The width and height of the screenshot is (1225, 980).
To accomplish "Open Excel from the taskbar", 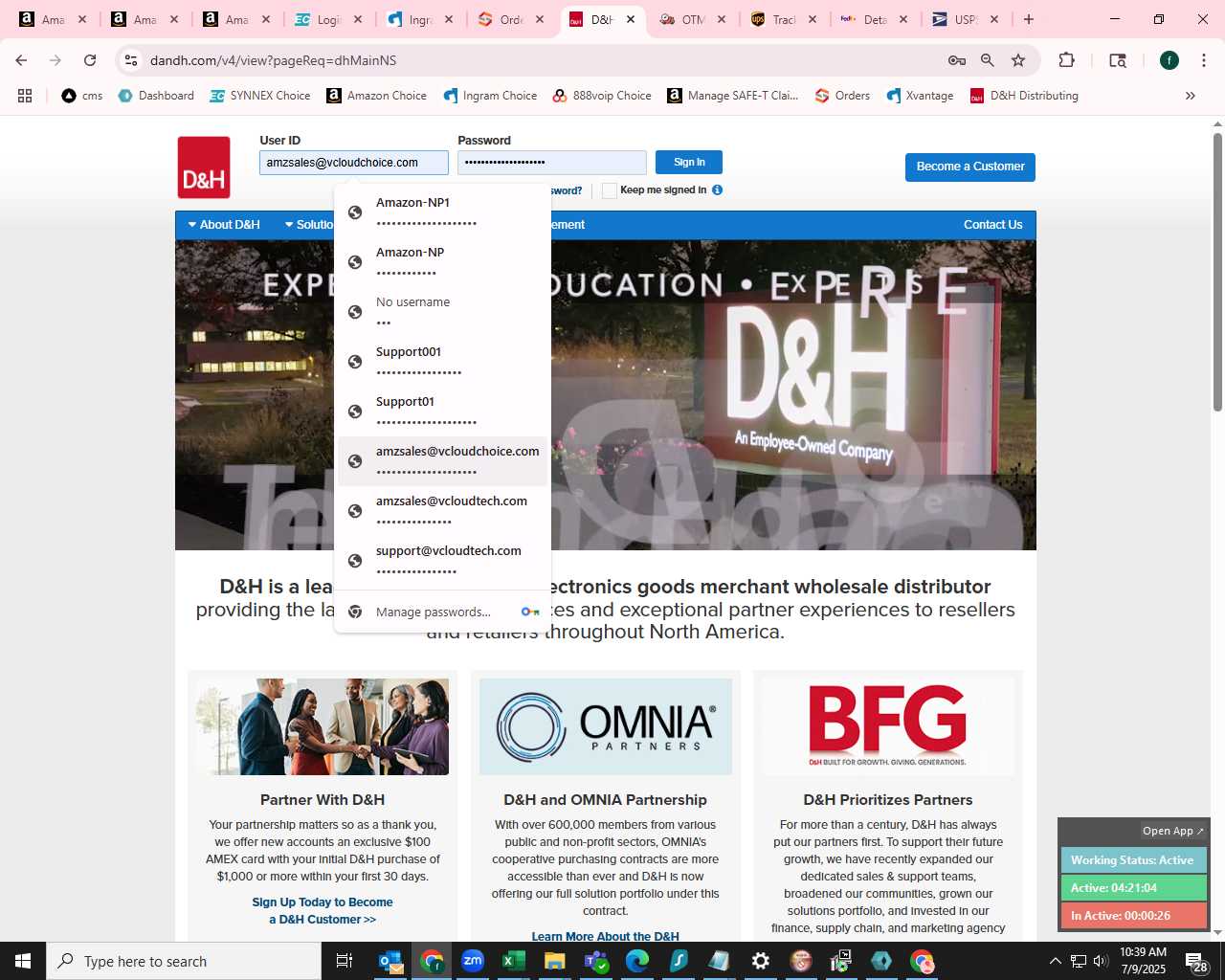I will tap(514, 961).
